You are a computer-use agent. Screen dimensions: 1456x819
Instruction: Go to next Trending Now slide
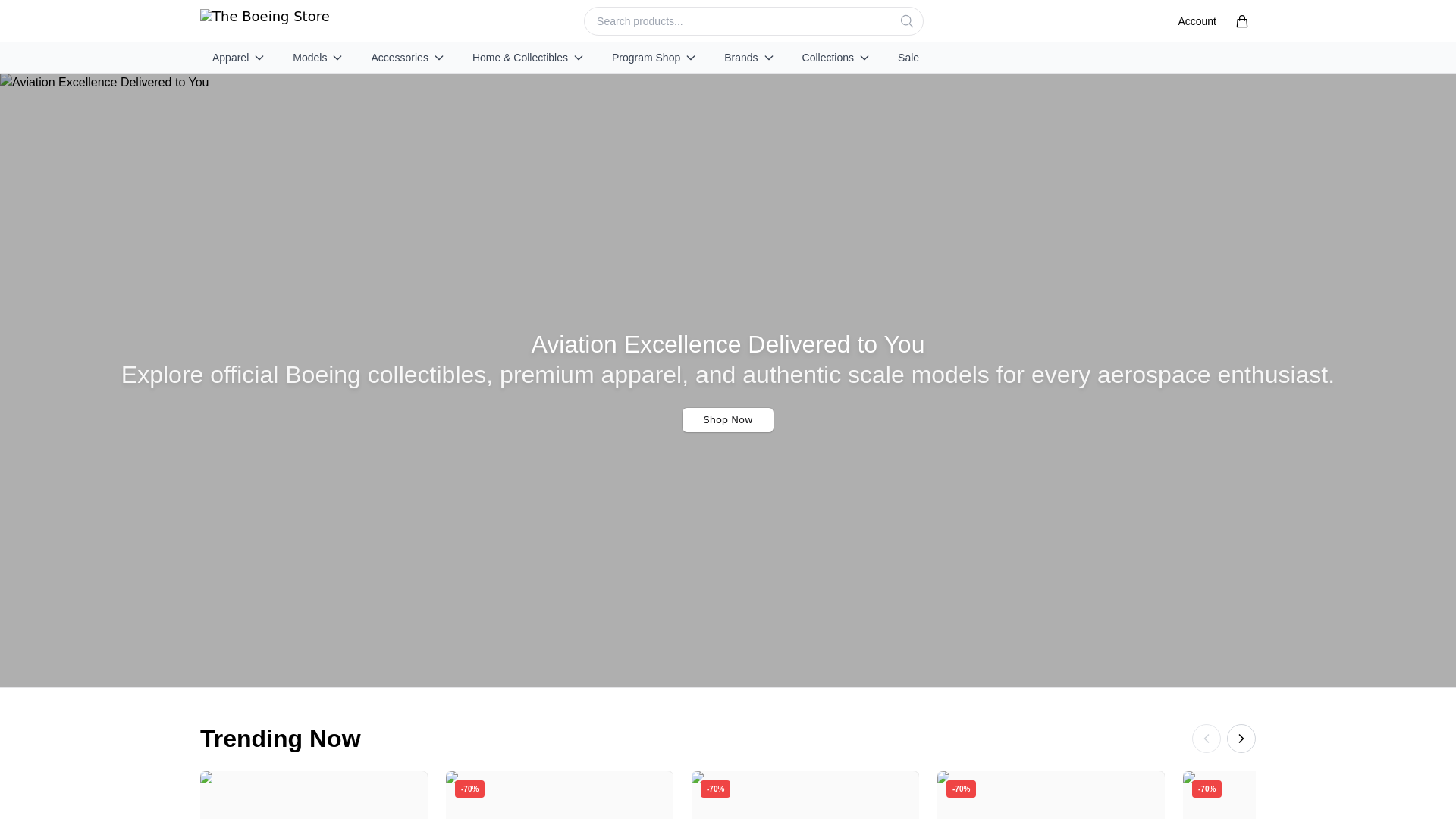(x=1241, y=739)
